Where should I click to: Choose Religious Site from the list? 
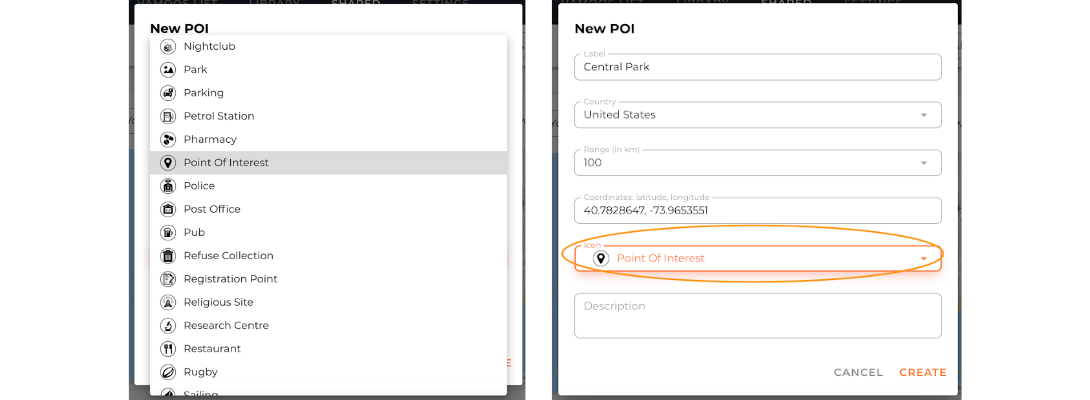tap(328, 302)
